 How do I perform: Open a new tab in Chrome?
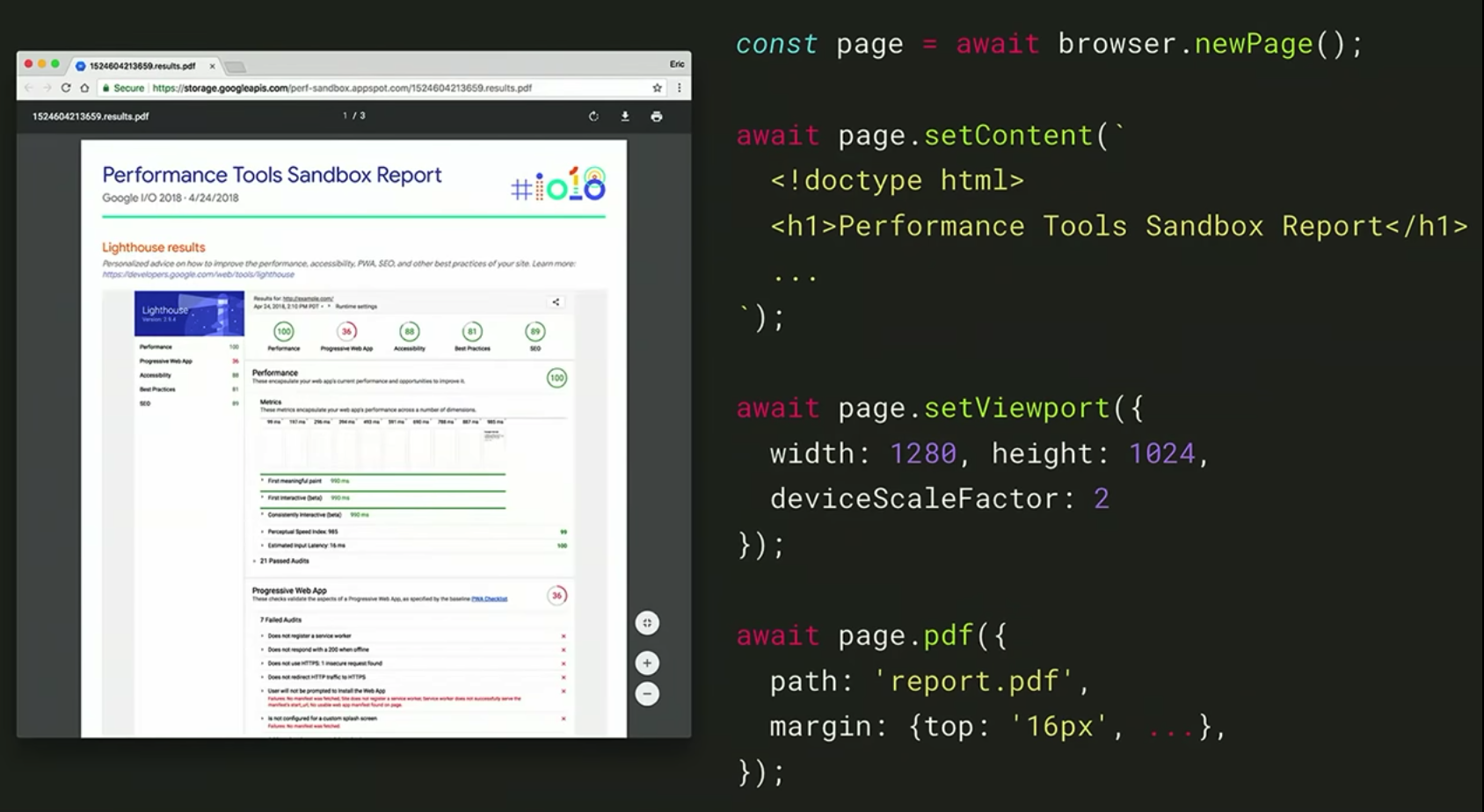coord(236,67)
